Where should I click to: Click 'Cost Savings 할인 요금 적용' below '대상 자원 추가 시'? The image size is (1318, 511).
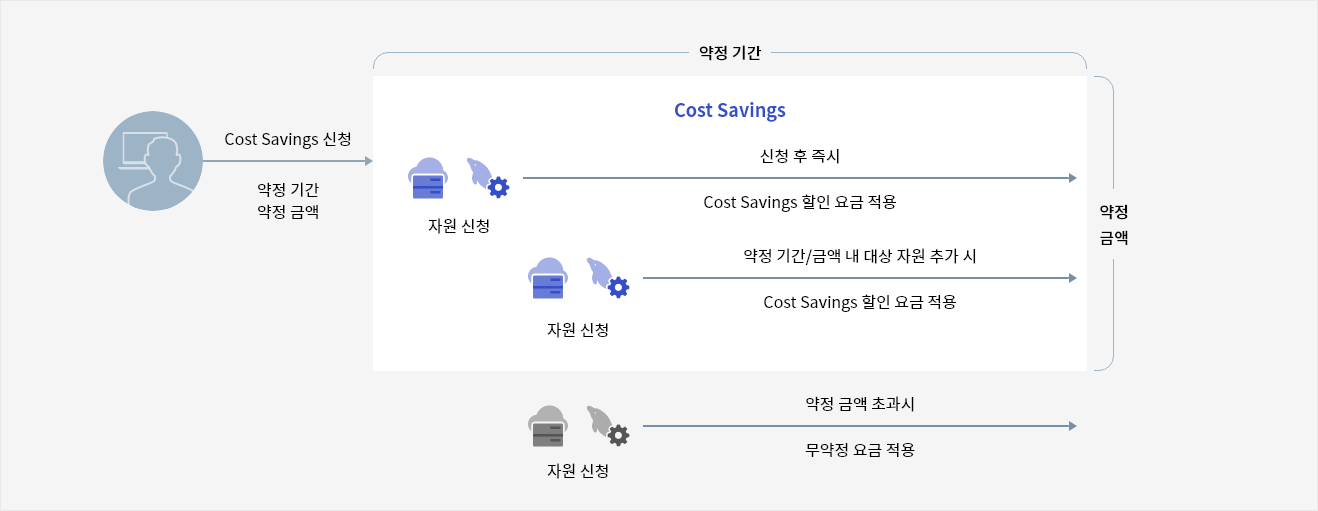click(x=859, y=302)
